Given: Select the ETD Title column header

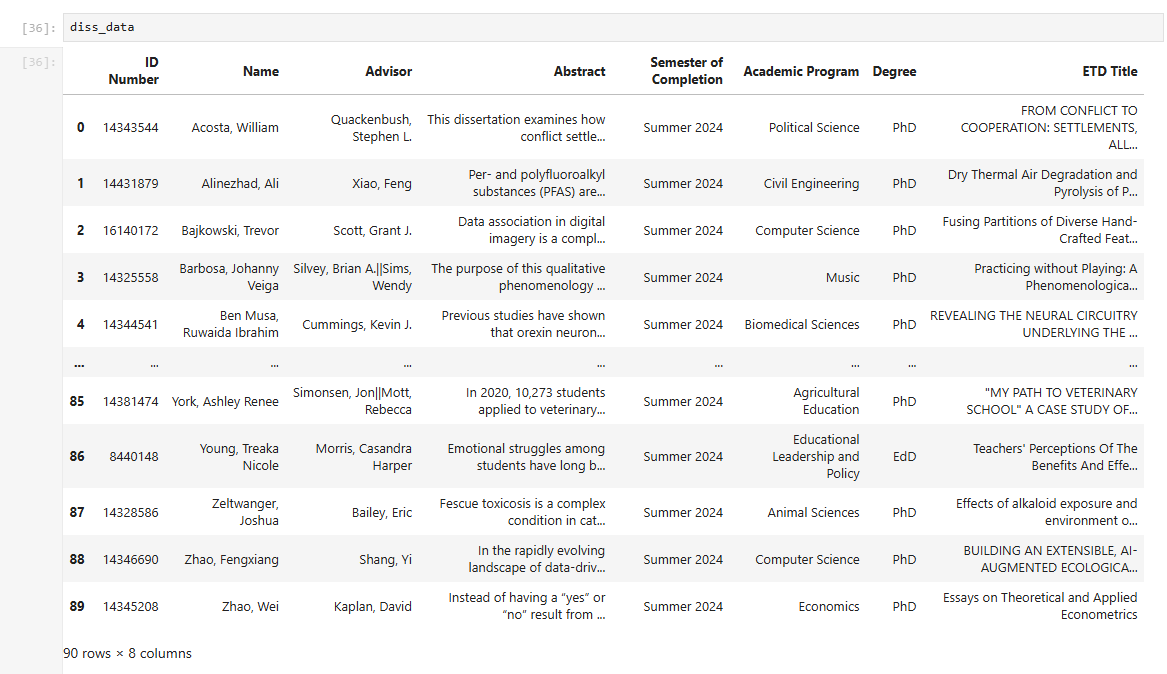Looking at the screenshot, I should 1109,71.
